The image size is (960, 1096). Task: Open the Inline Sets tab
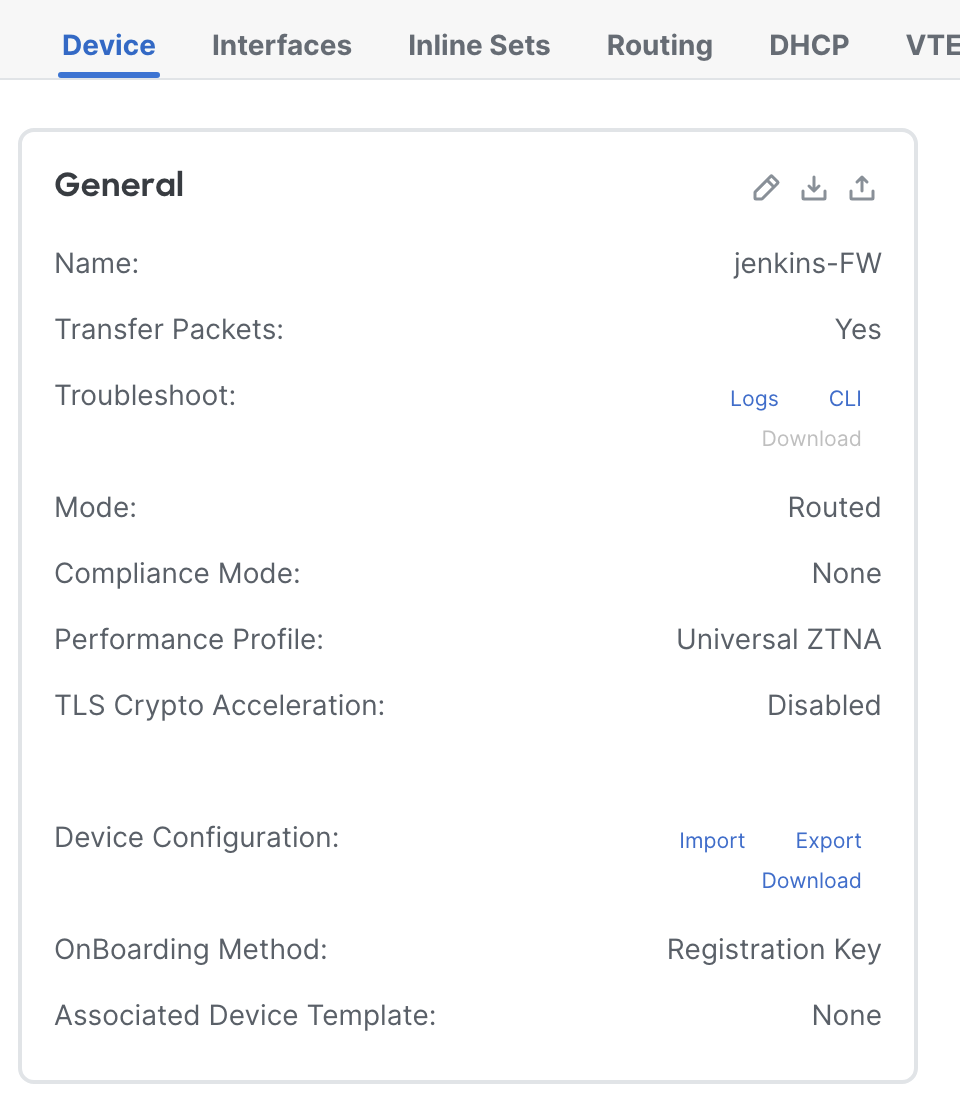point(479,45)
